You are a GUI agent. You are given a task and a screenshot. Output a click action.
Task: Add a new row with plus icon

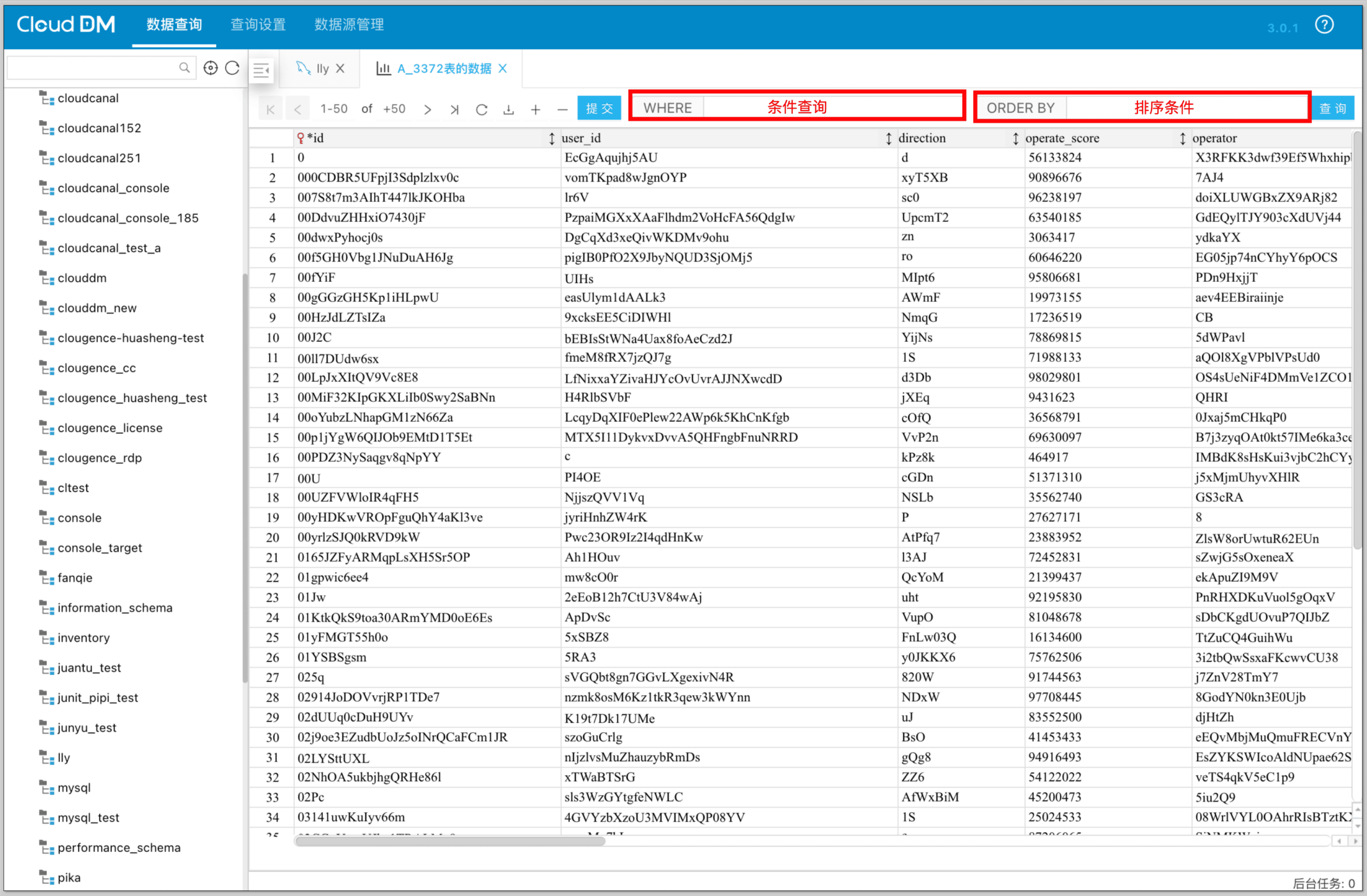click(535, 109)
